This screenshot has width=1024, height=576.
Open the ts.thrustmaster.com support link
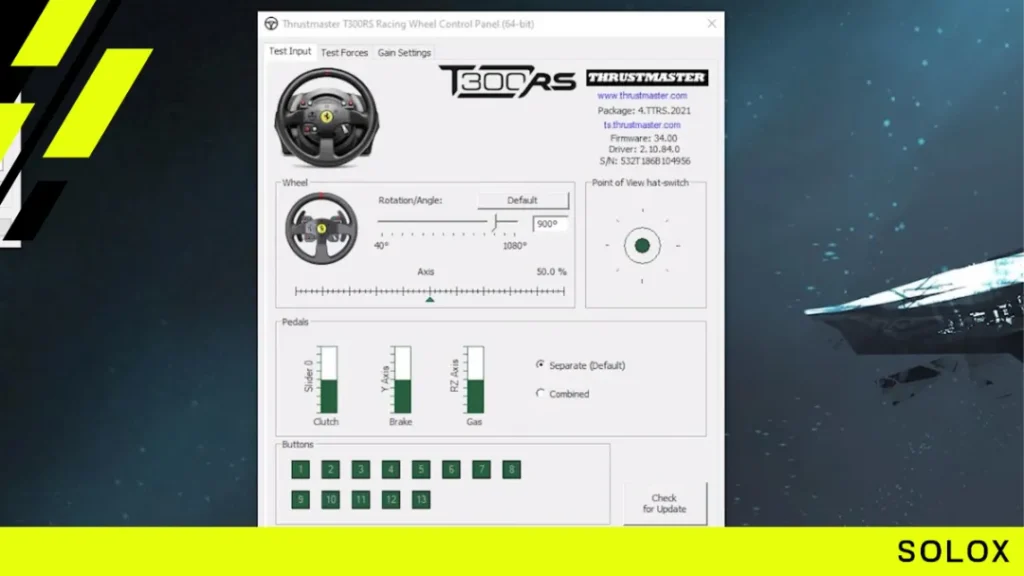pos(642,125)
